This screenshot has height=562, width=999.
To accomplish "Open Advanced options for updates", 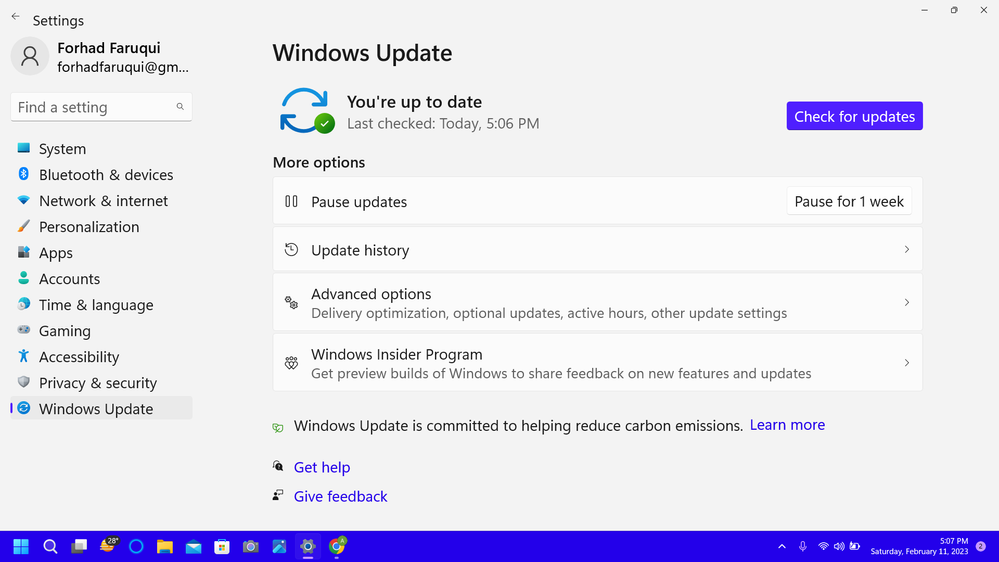I will coord(598,303).
